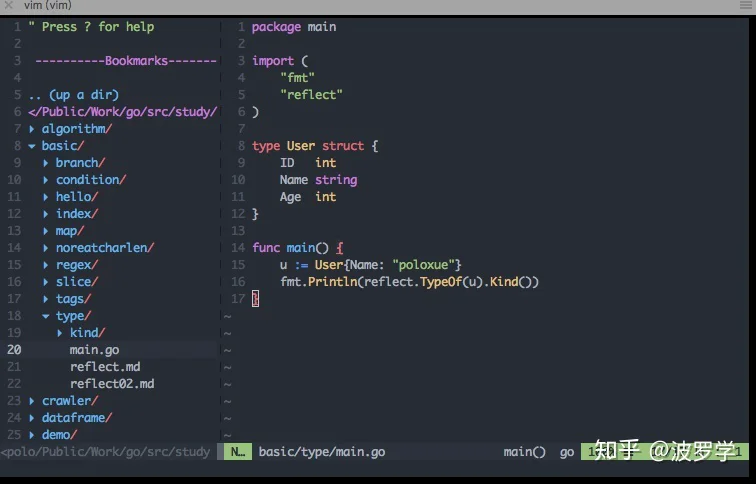Viewport: 756px width, 484px height.
Task: Close the vim terminal tab
Action: [8, 5]
